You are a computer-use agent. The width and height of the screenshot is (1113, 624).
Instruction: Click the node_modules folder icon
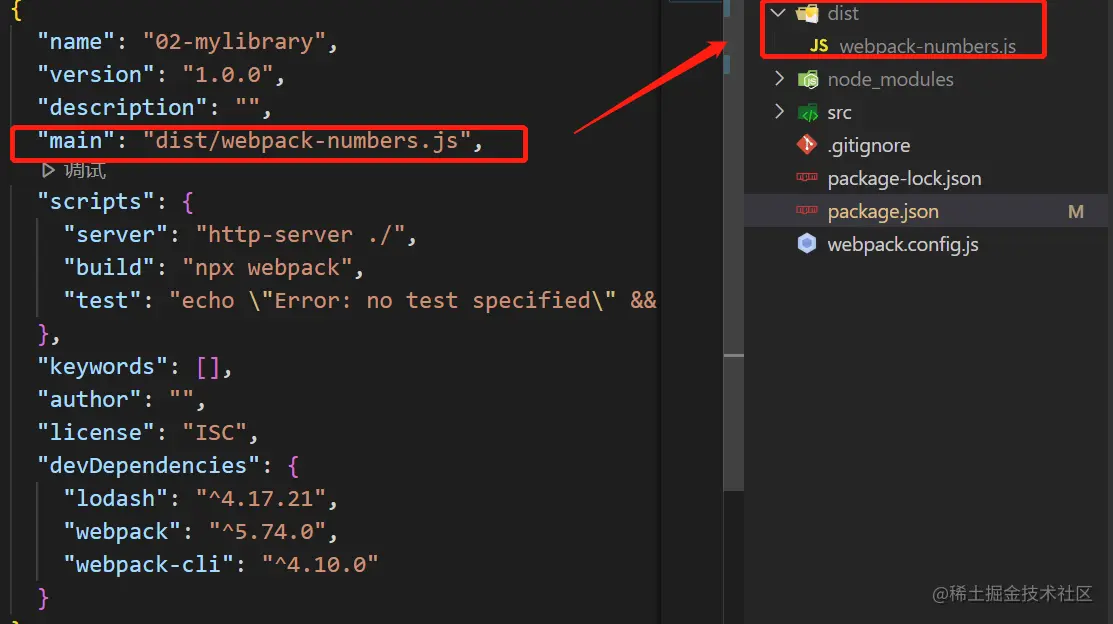808,79
